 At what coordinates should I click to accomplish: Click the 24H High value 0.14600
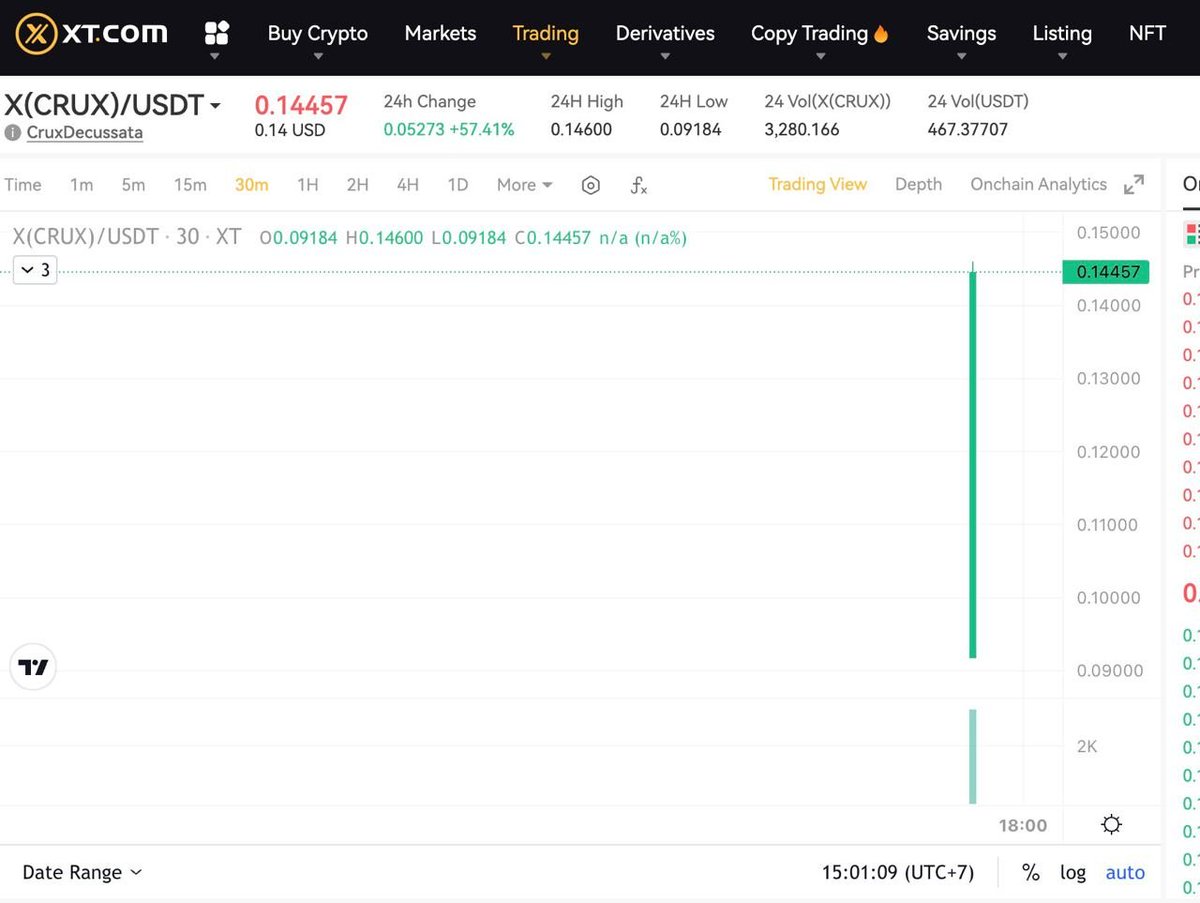coord(581,129)
